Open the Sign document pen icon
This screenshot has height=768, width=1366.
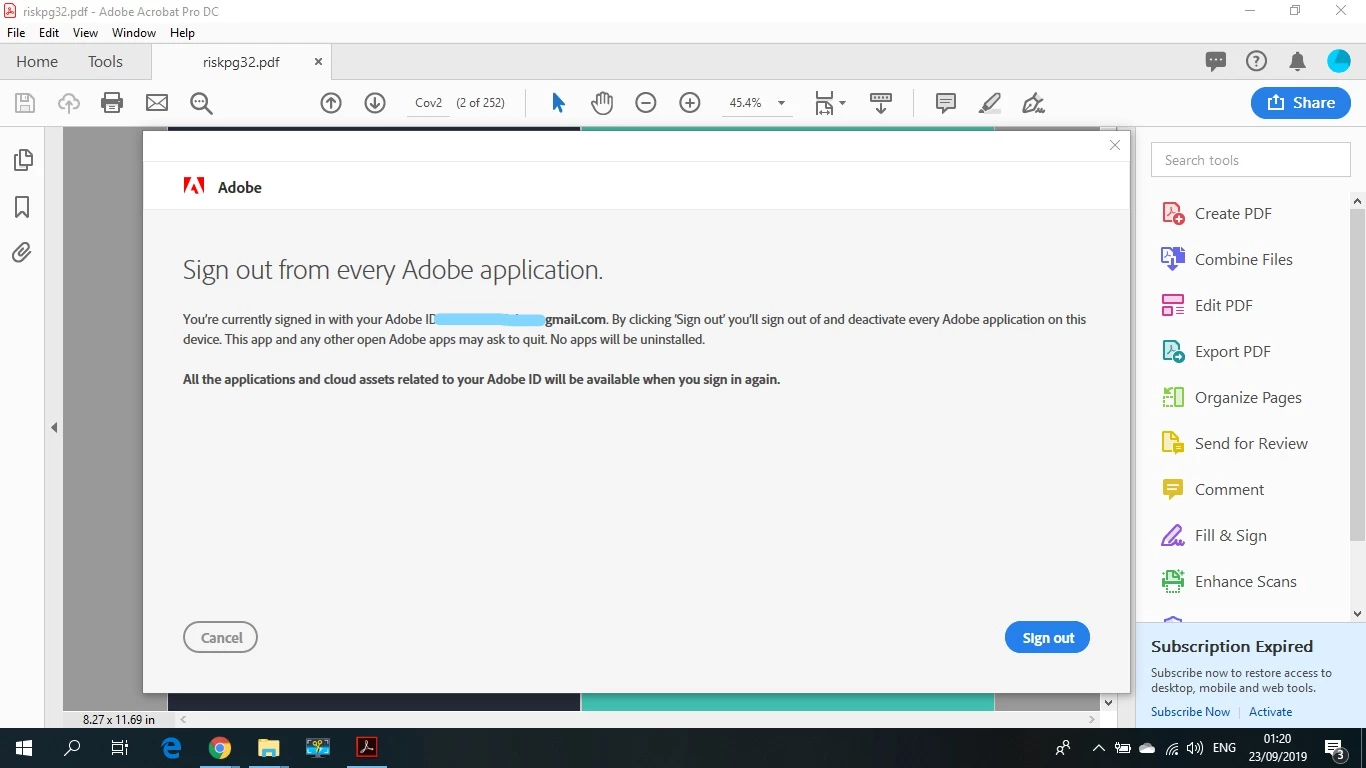[1034, 103]
